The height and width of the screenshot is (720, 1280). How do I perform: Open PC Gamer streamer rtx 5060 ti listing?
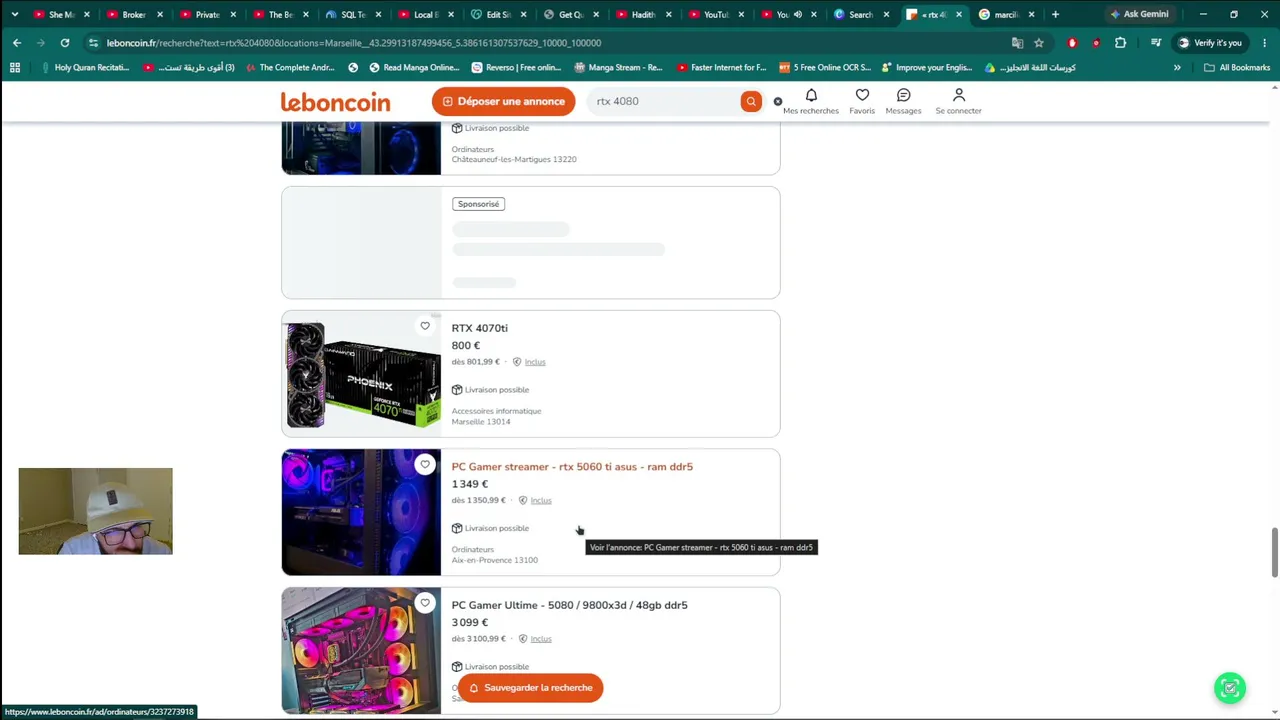point(572,467)
